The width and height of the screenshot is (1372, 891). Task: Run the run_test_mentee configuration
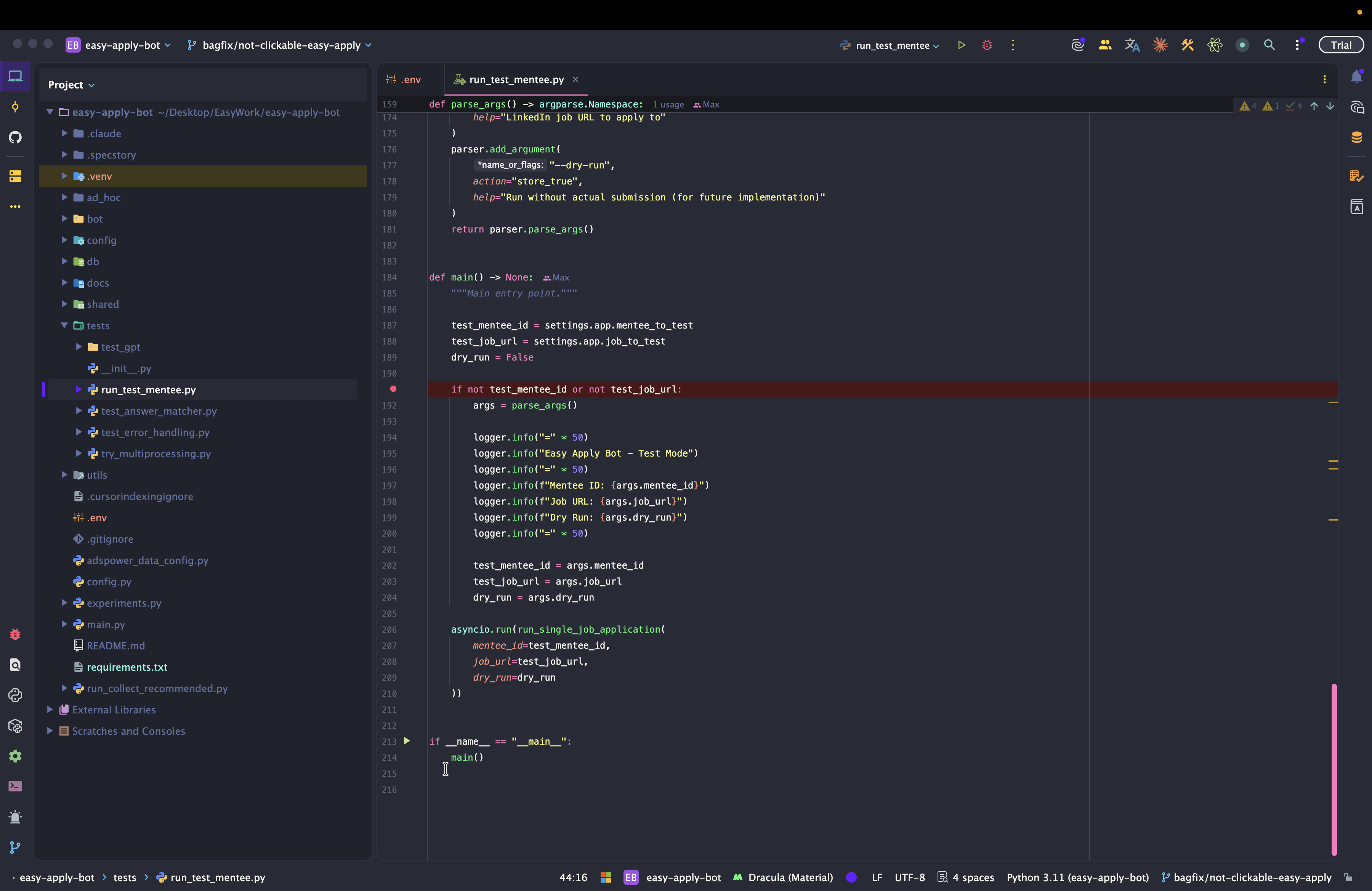[x=961, y=45]
